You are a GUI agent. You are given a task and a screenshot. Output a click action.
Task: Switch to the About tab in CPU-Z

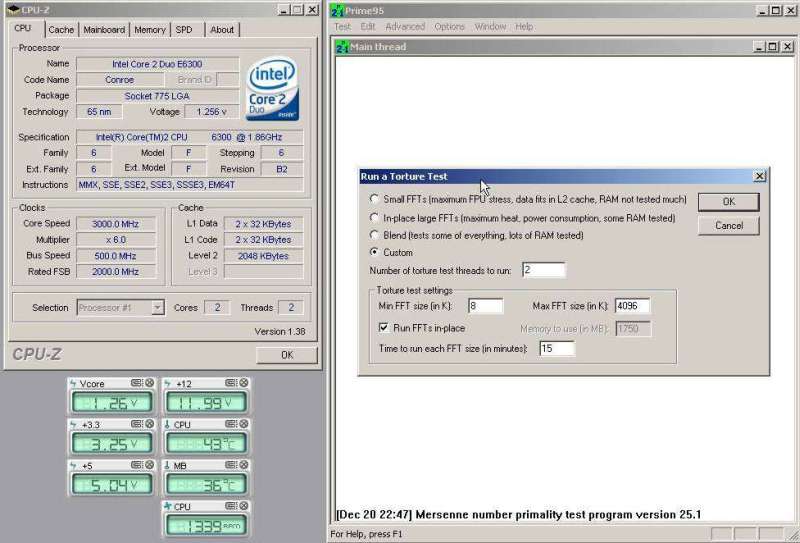(x=222, y=30)
